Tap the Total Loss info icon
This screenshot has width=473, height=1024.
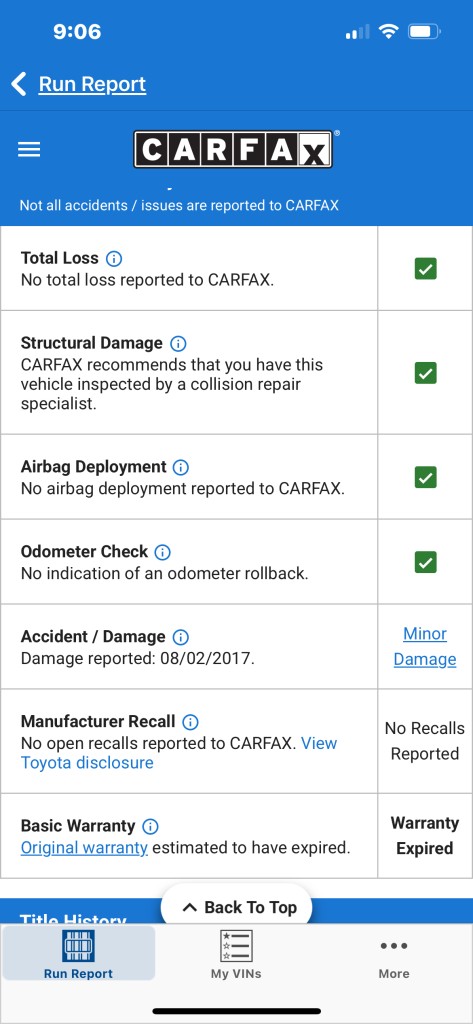[114, 258]
